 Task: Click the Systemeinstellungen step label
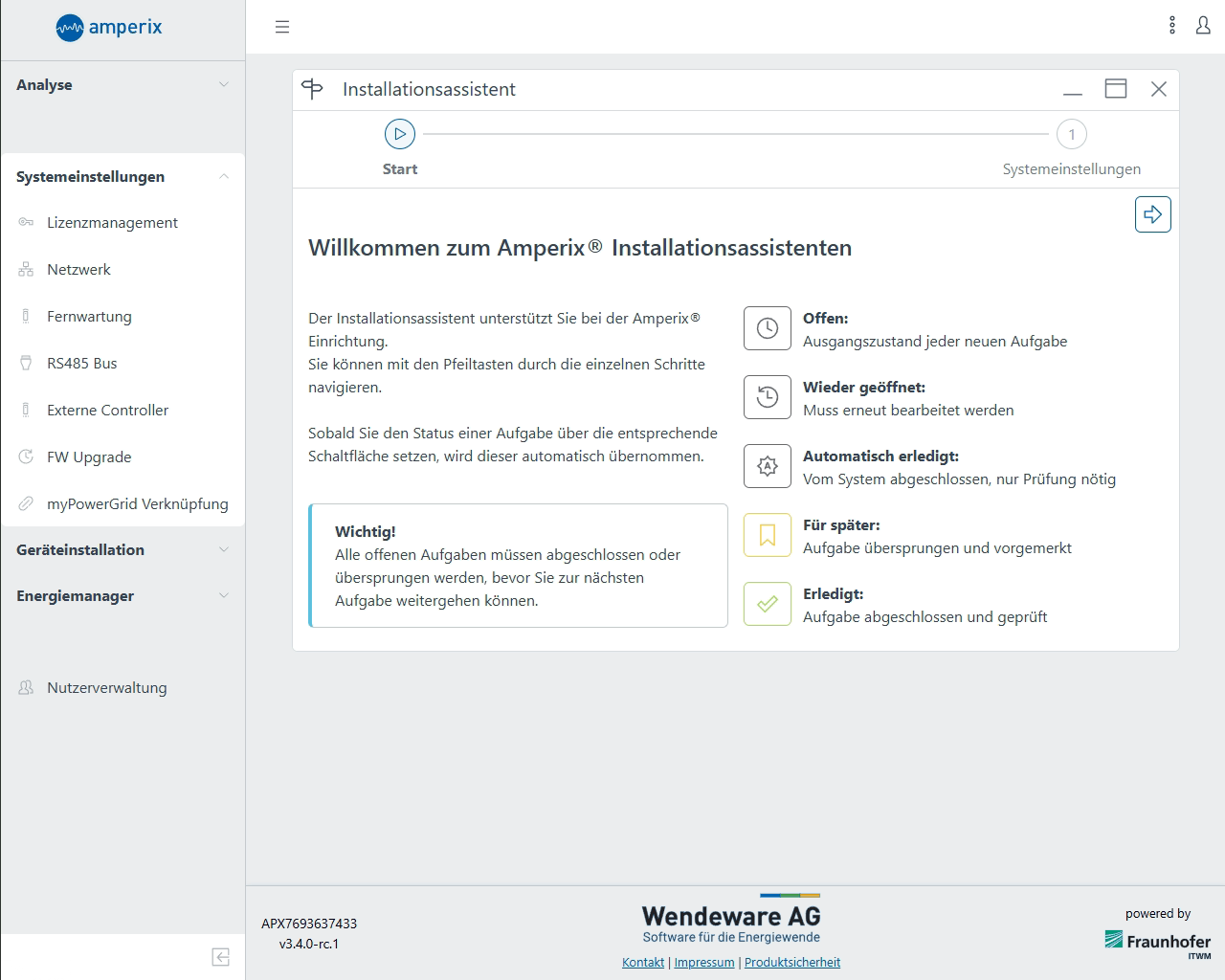[x=1072, y=169]
